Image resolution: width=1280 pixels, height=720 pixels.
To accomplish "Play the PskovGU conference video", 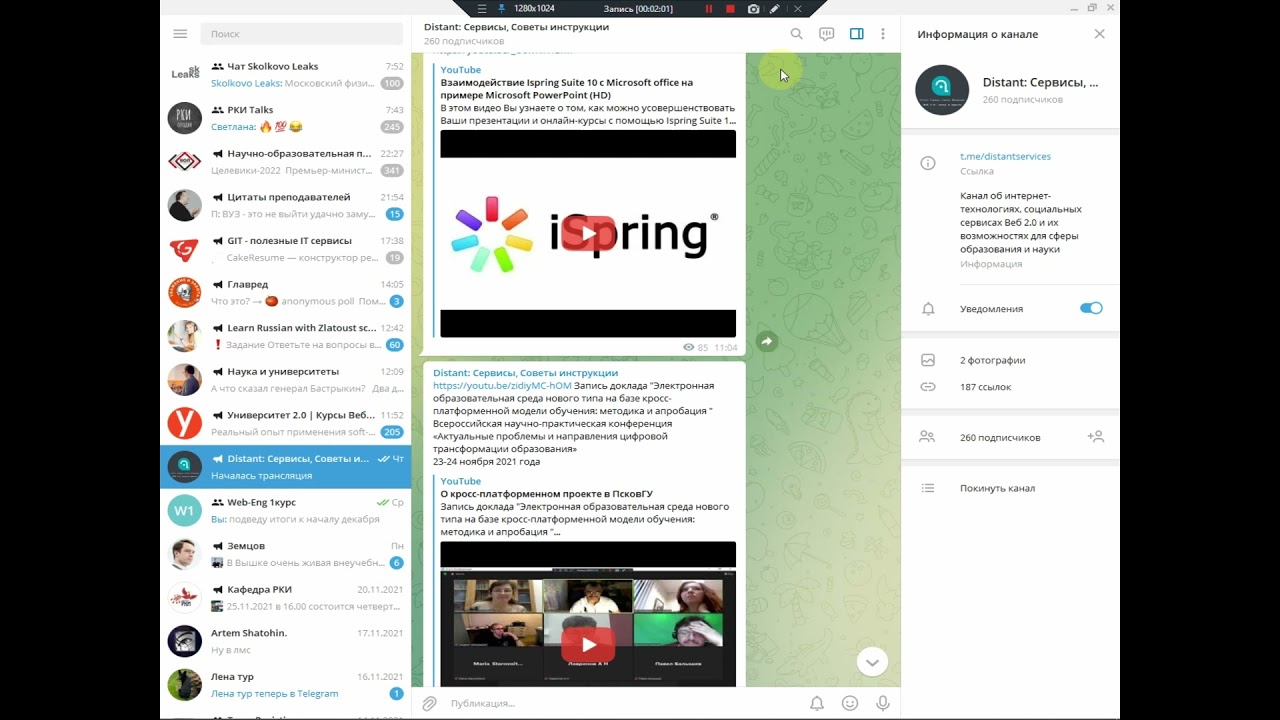I will pos(588,645).
